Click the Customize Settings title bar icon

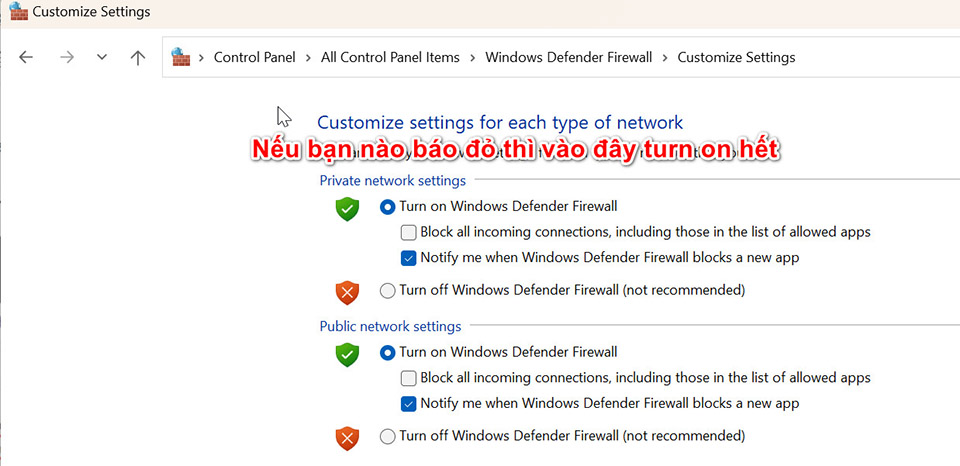[x=17, y=12]
